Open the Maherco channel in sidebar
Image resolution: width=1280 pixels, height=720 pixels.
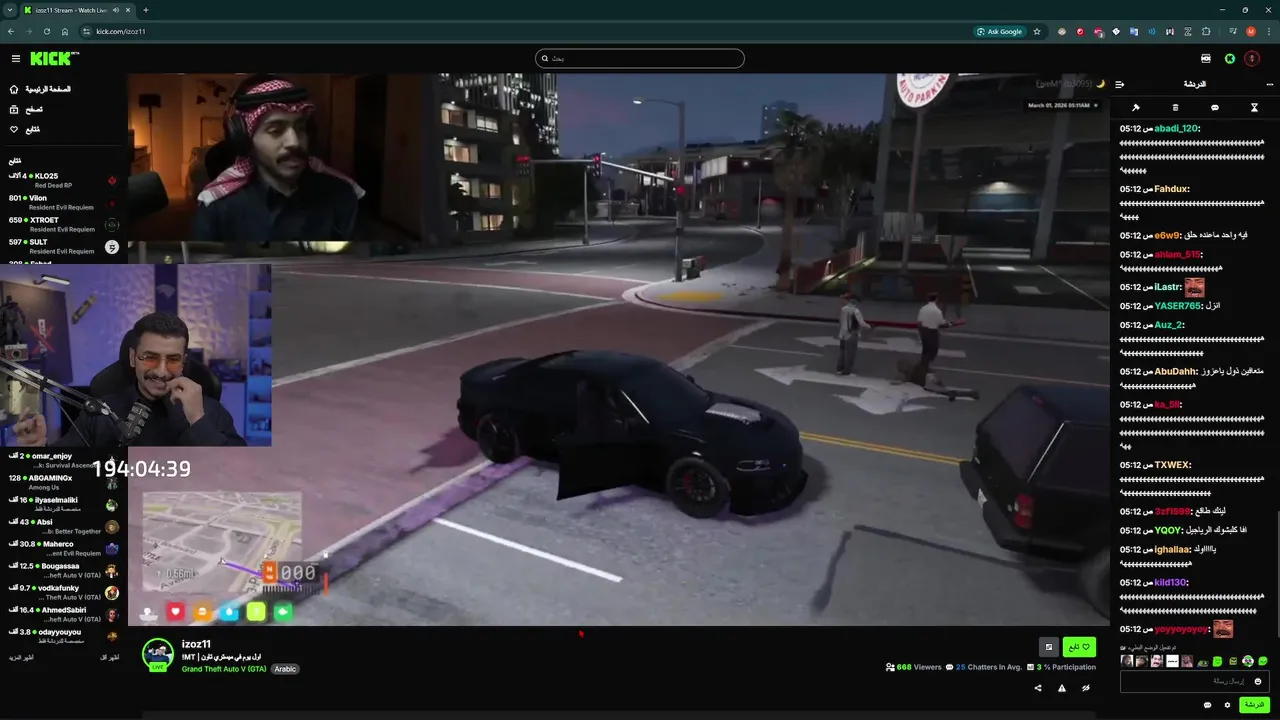tap(64, 548)
